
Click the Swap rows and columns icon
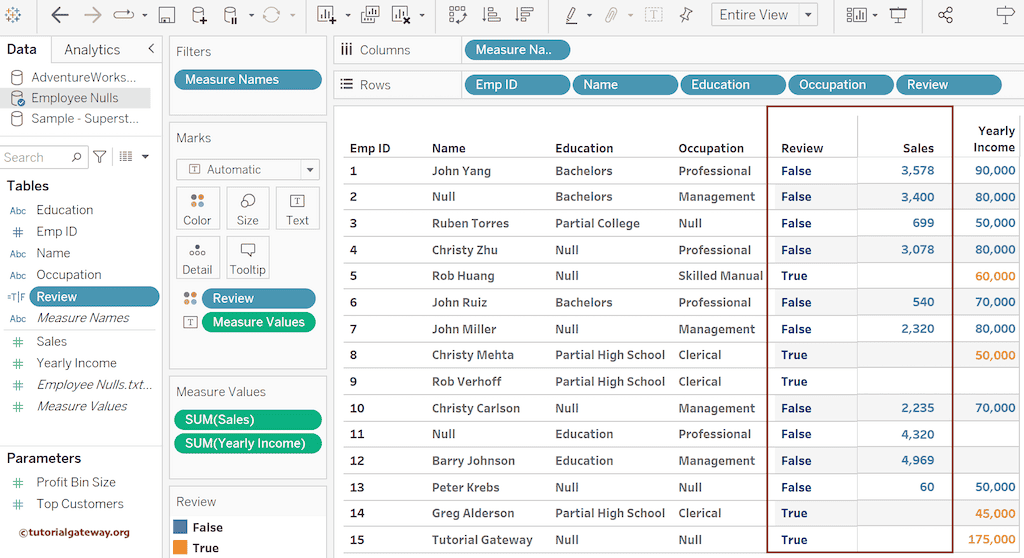click(458, 15)
